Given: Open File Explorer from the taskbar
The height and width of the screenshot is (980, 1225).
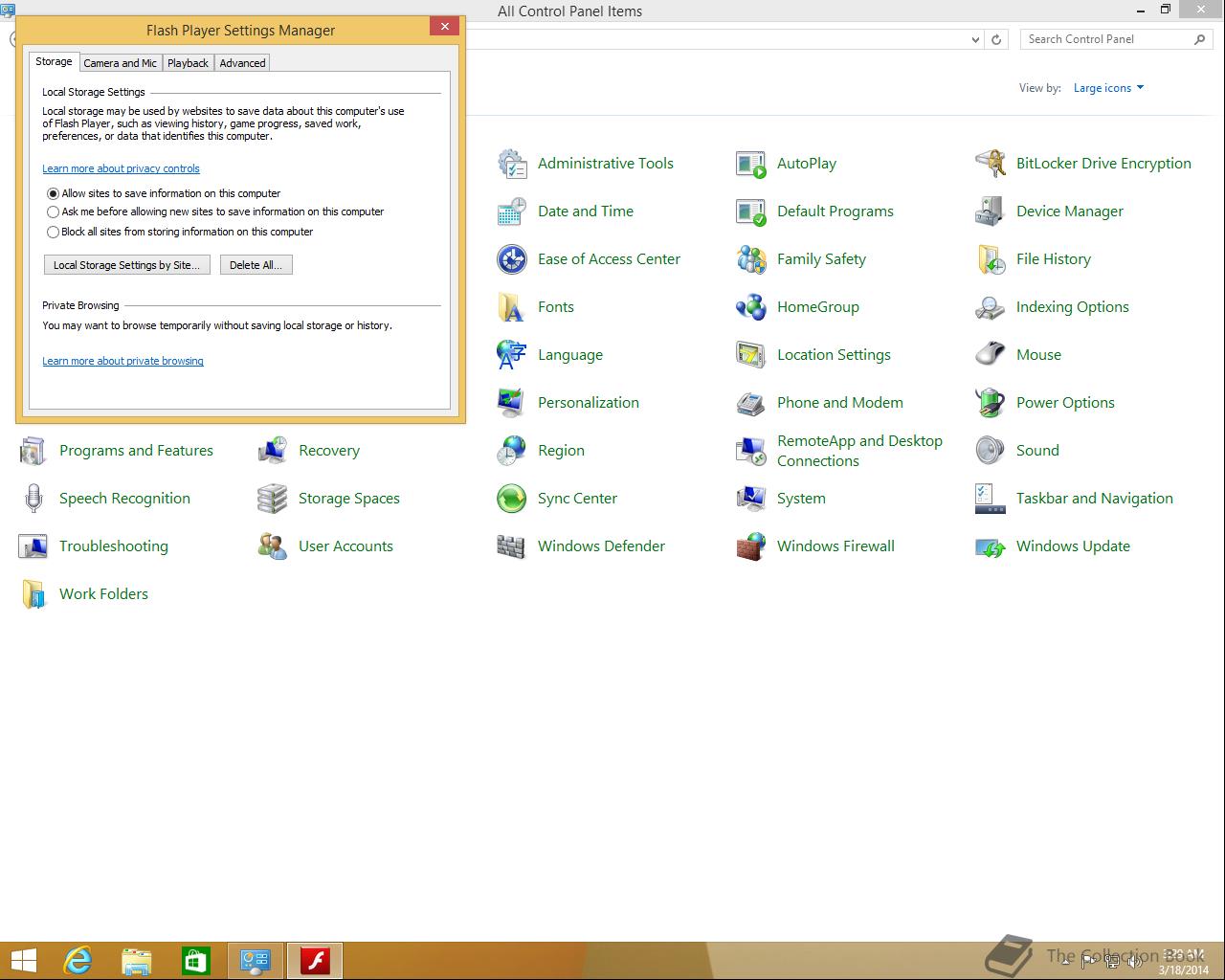Looking at the screenshot, I should coord(137,961).
